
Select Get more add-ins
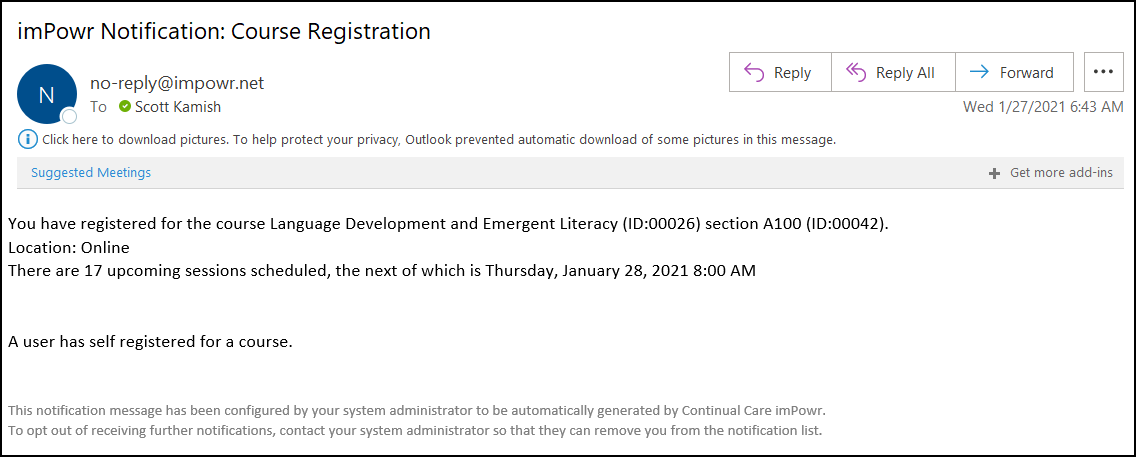tap(1061, 173)
